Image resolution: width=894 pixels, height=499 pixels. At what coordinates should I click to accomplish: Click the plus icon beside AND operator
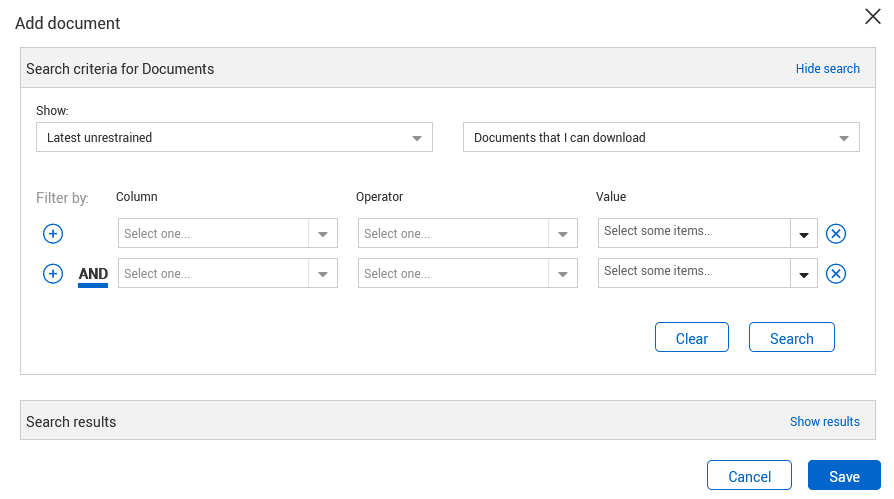coord(53,274)
